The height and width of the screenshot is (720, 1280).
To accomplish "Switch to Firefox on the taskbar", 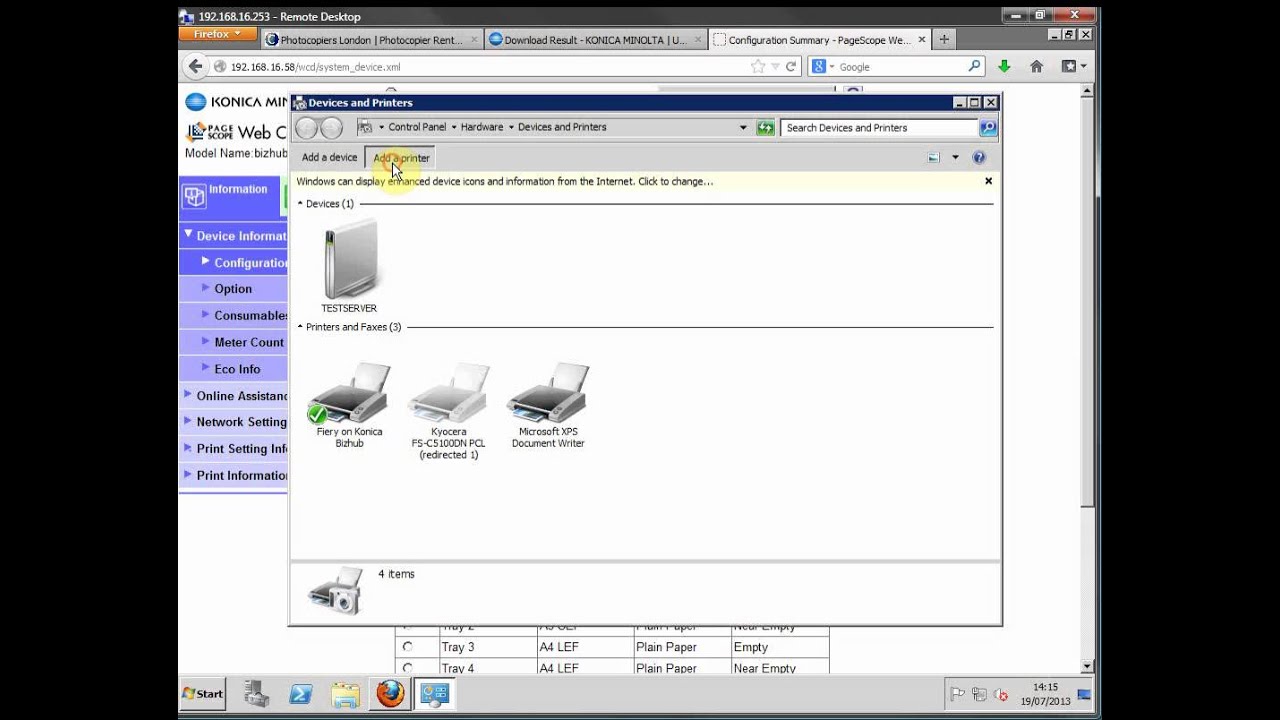I will tap(390, 693).
